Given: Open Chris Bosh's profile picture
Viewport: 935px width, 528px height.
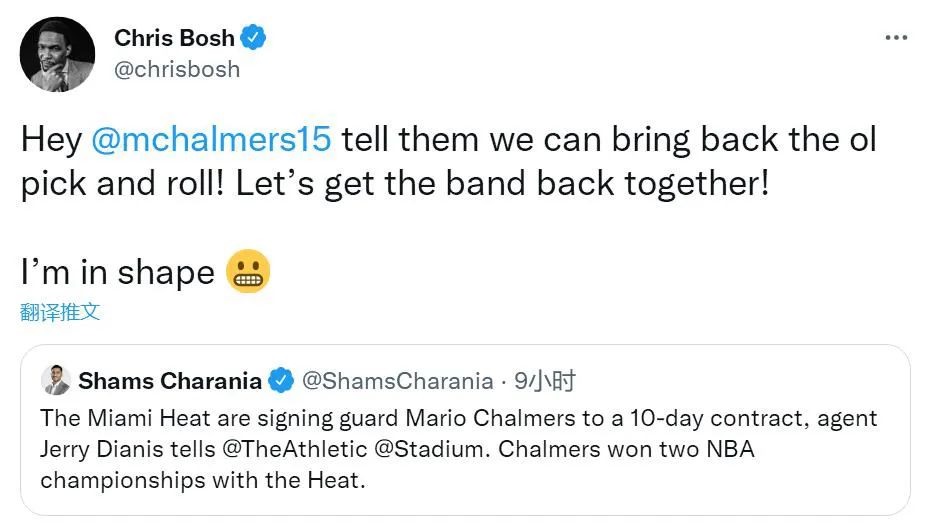Looking at the screenshot, I should (58, 54).
